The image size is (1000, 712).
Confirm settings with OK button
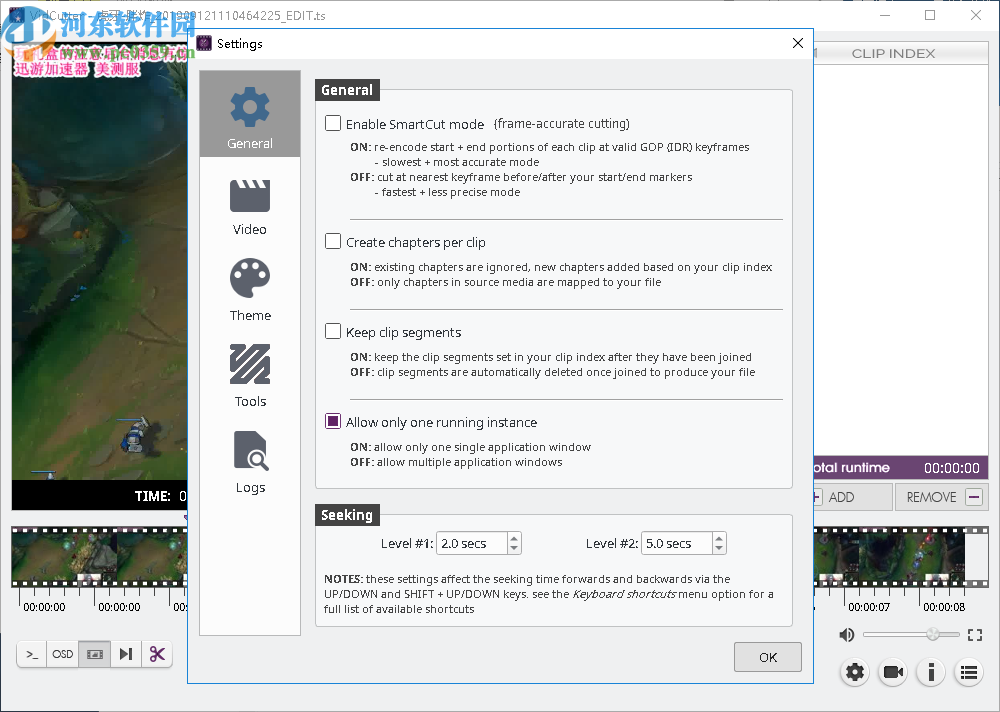point(768,657)
